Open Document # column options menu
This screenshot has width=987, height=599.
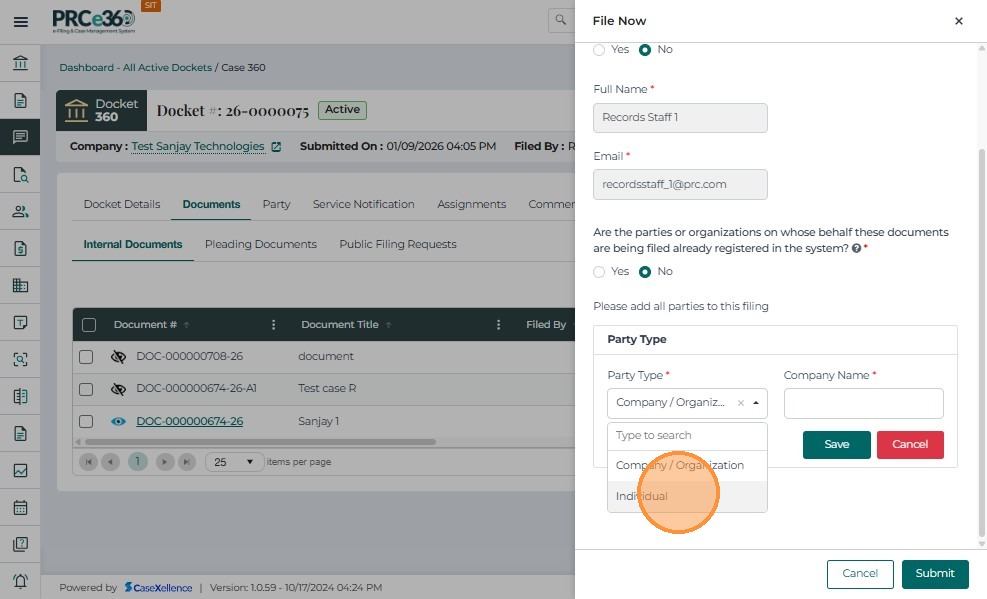click(274, 325)
